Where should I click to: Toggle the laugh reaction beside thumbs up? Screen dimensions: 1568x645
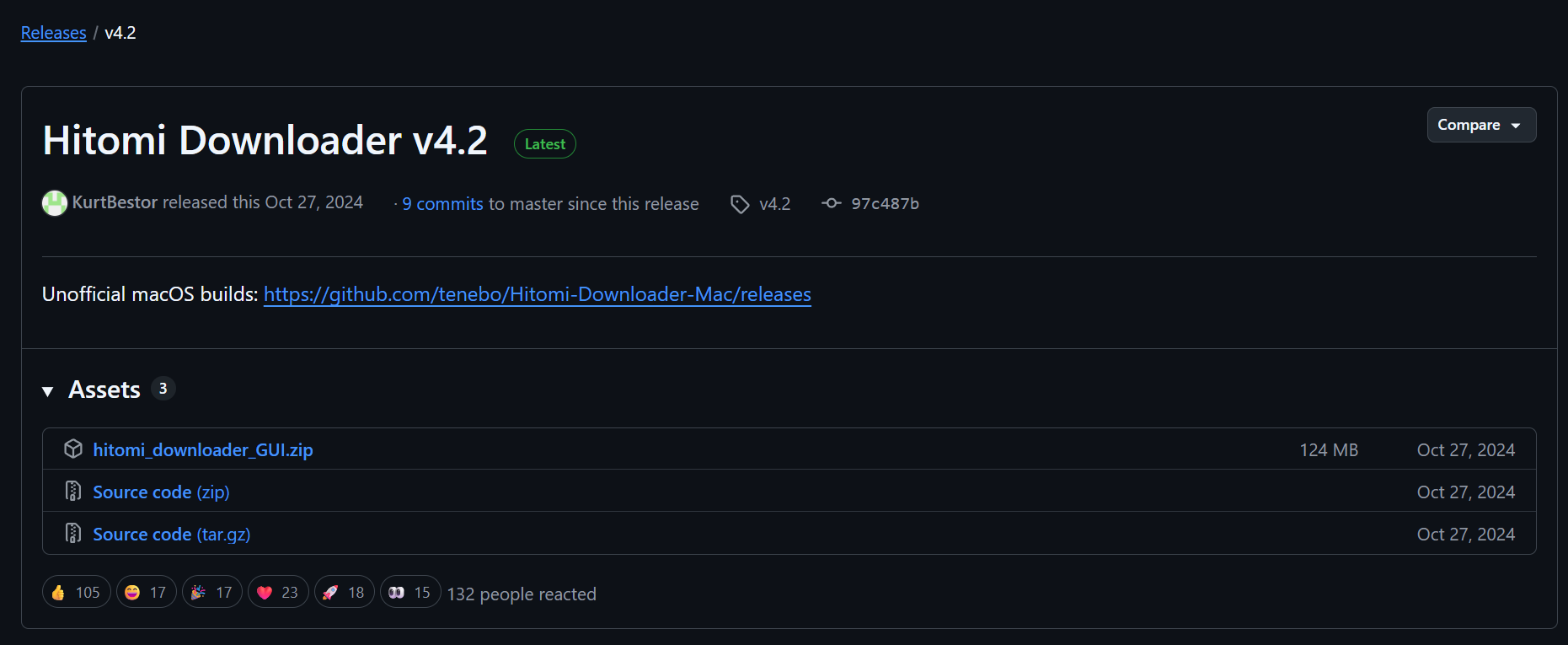pyautogui.click(x=146, y=592)
